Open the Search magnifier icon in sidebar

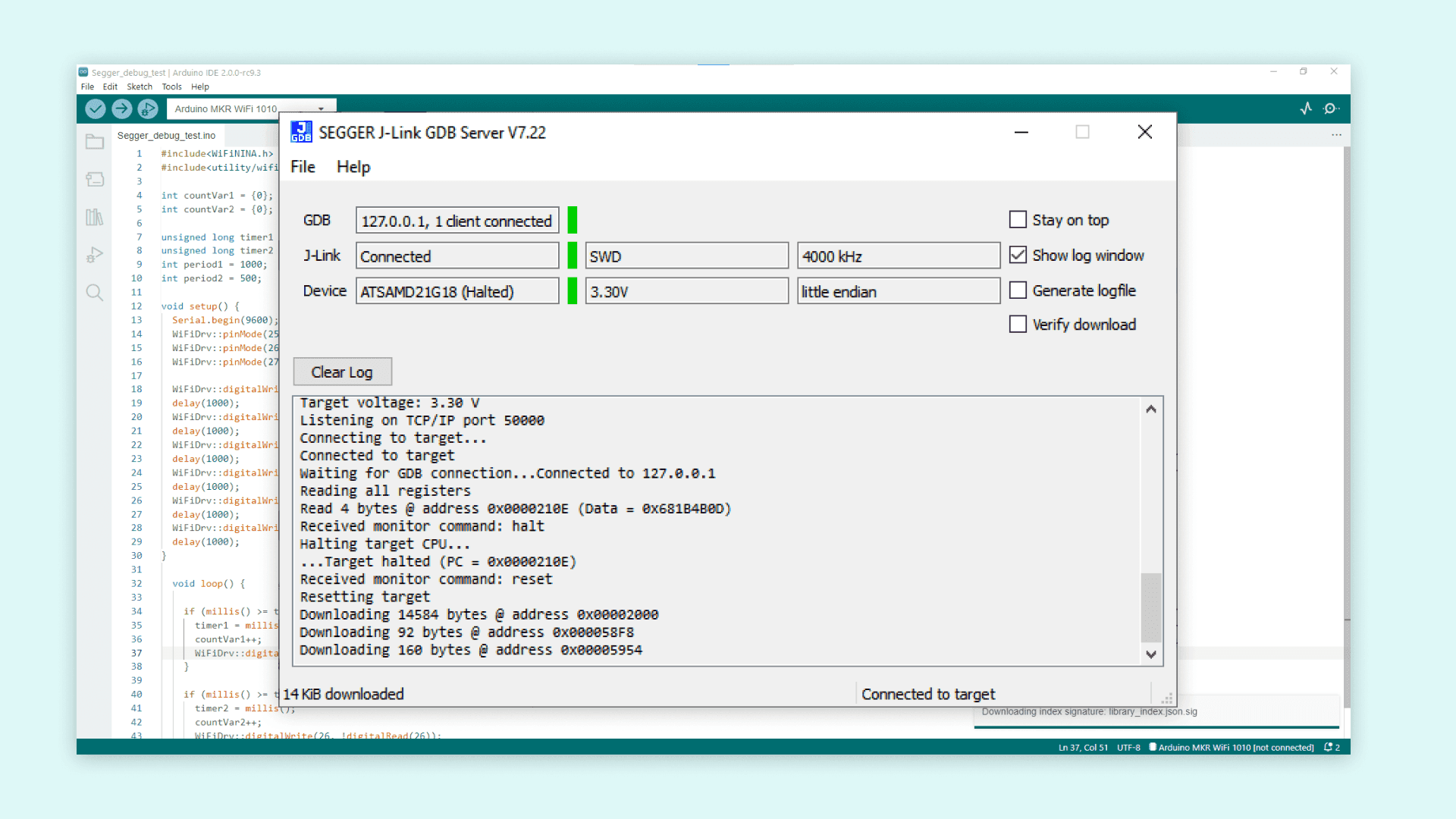tap(95, 292)
